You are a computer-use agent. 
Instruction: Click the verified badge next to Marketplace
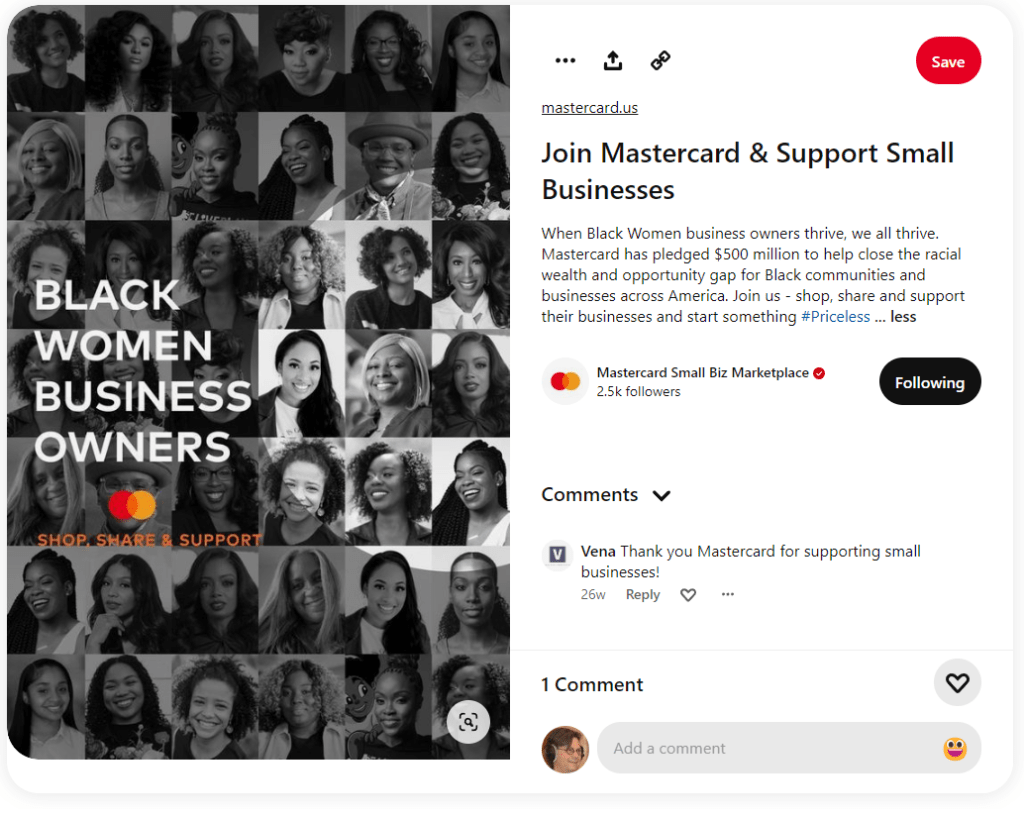[819, 373]
